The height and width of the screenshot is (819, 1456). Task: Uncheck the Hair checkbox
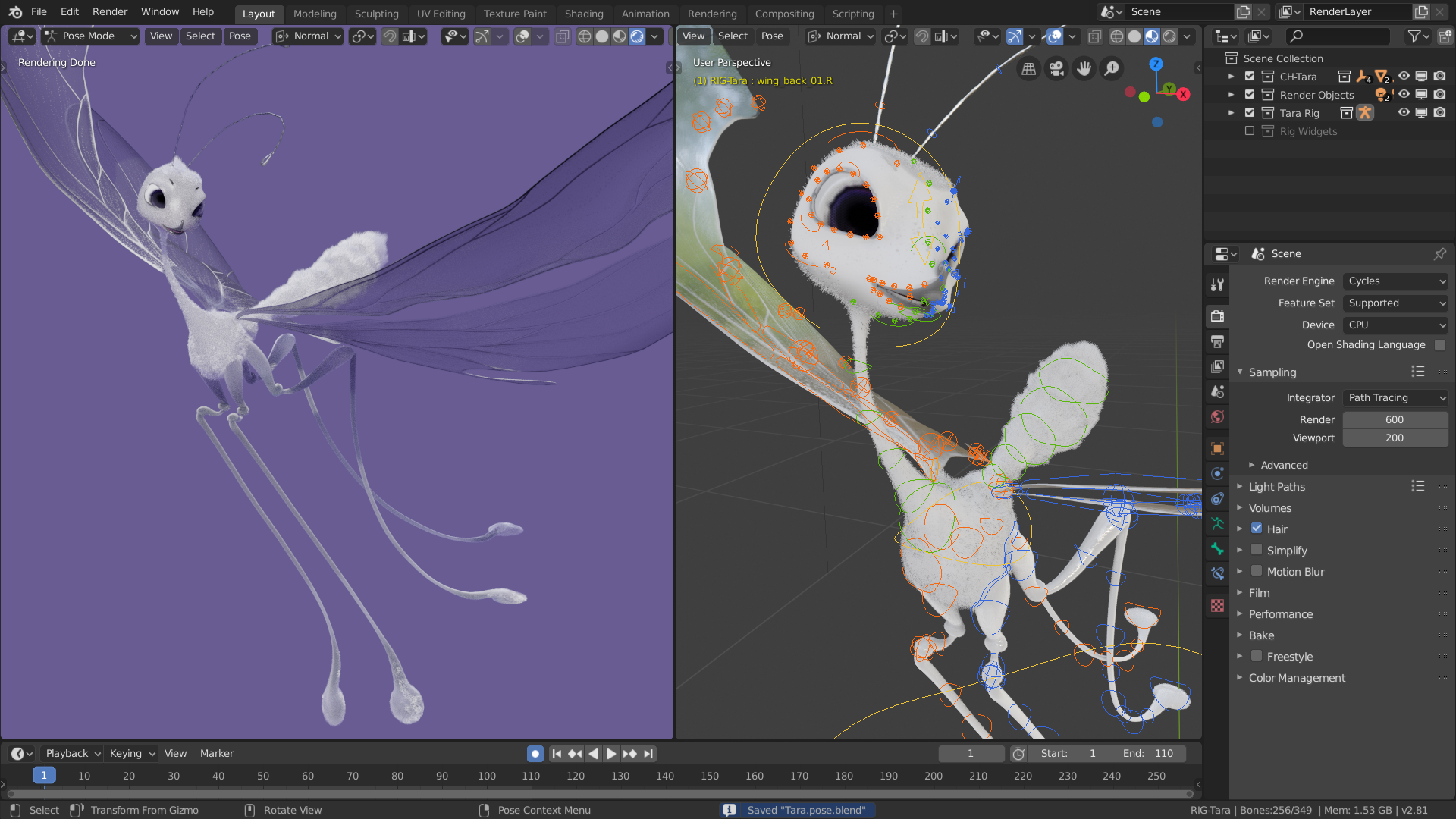(x=1257, y=529)
